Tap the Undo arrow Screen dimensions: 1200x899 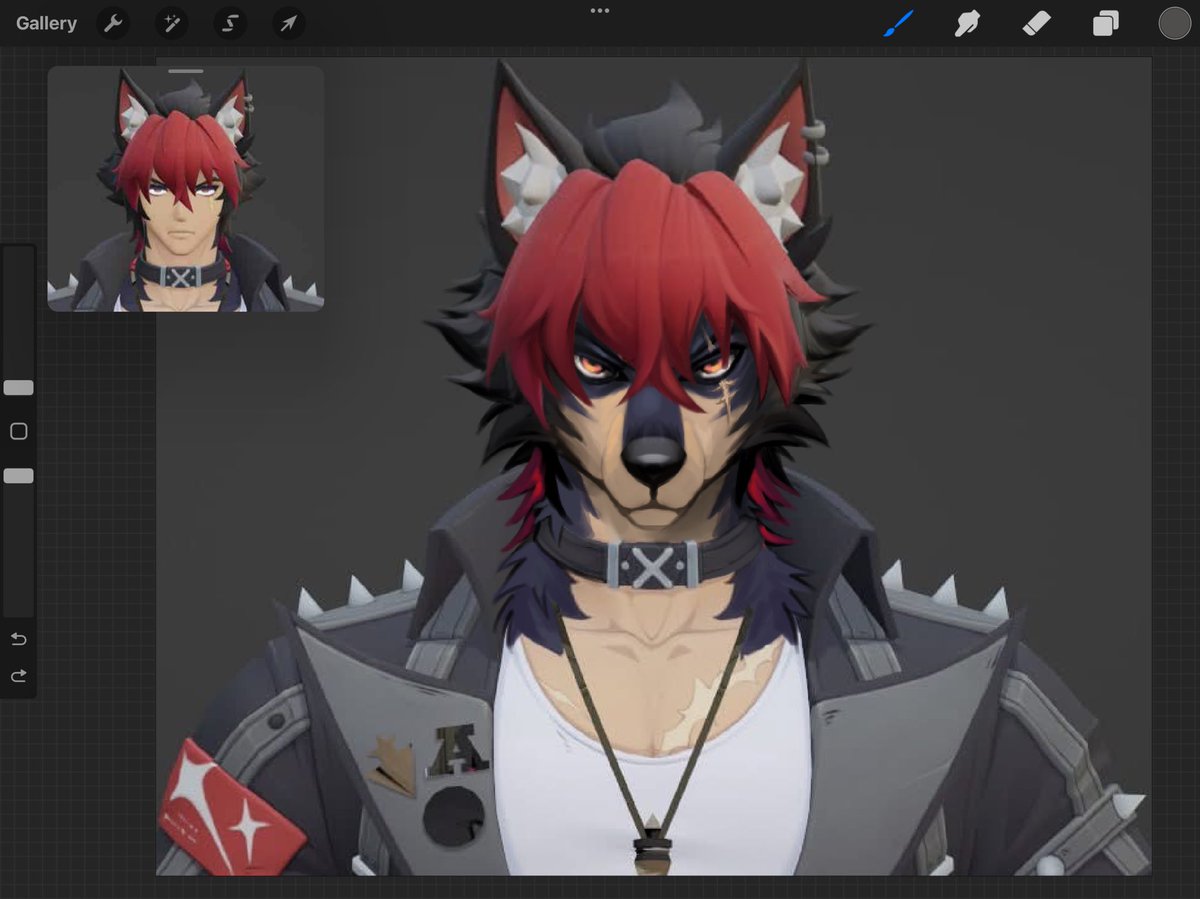pyautogui.click(x=18, y=638)
